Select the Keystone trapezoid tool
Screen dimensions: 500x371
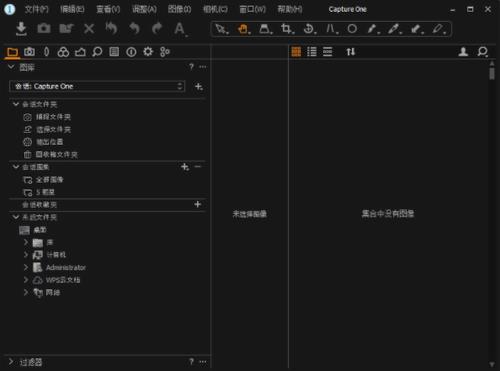(x=266, y=29)
